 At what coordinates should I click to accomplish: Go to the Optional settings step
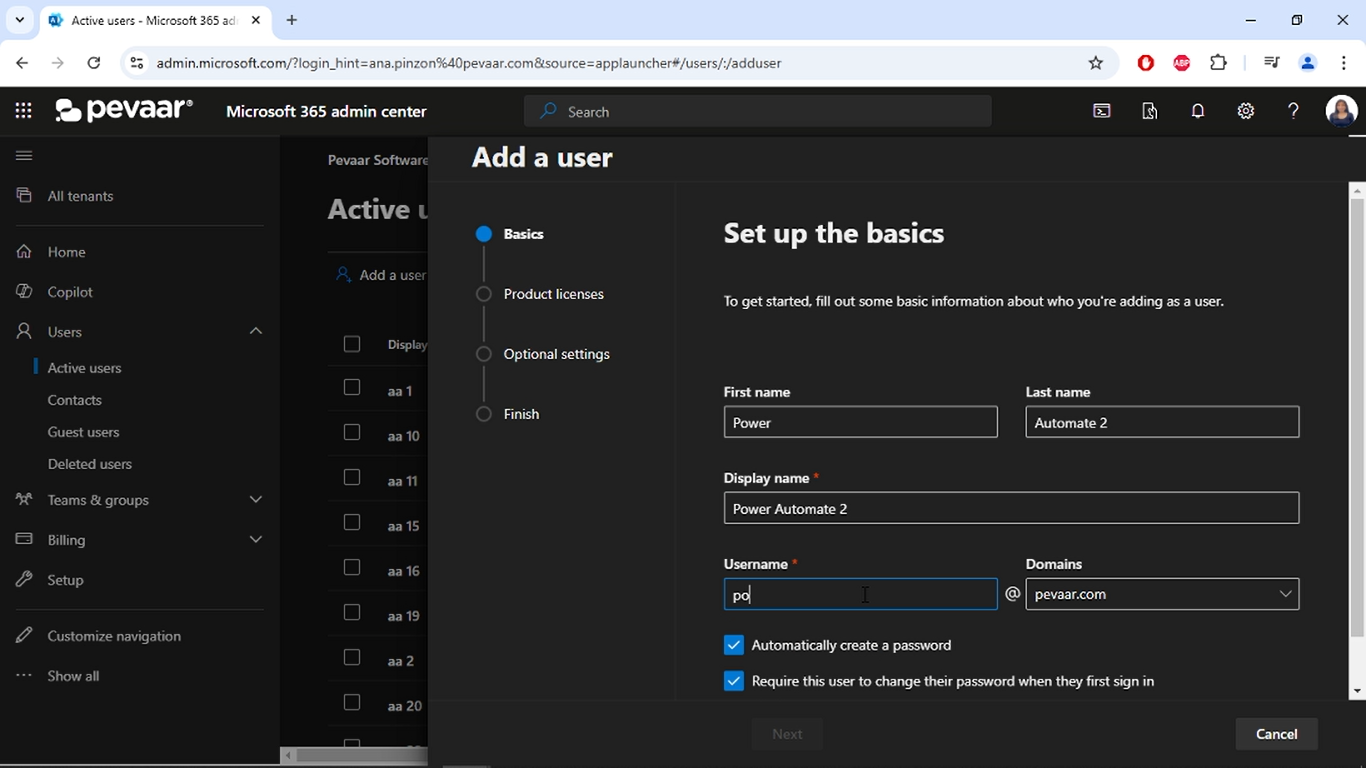[556, 354]
